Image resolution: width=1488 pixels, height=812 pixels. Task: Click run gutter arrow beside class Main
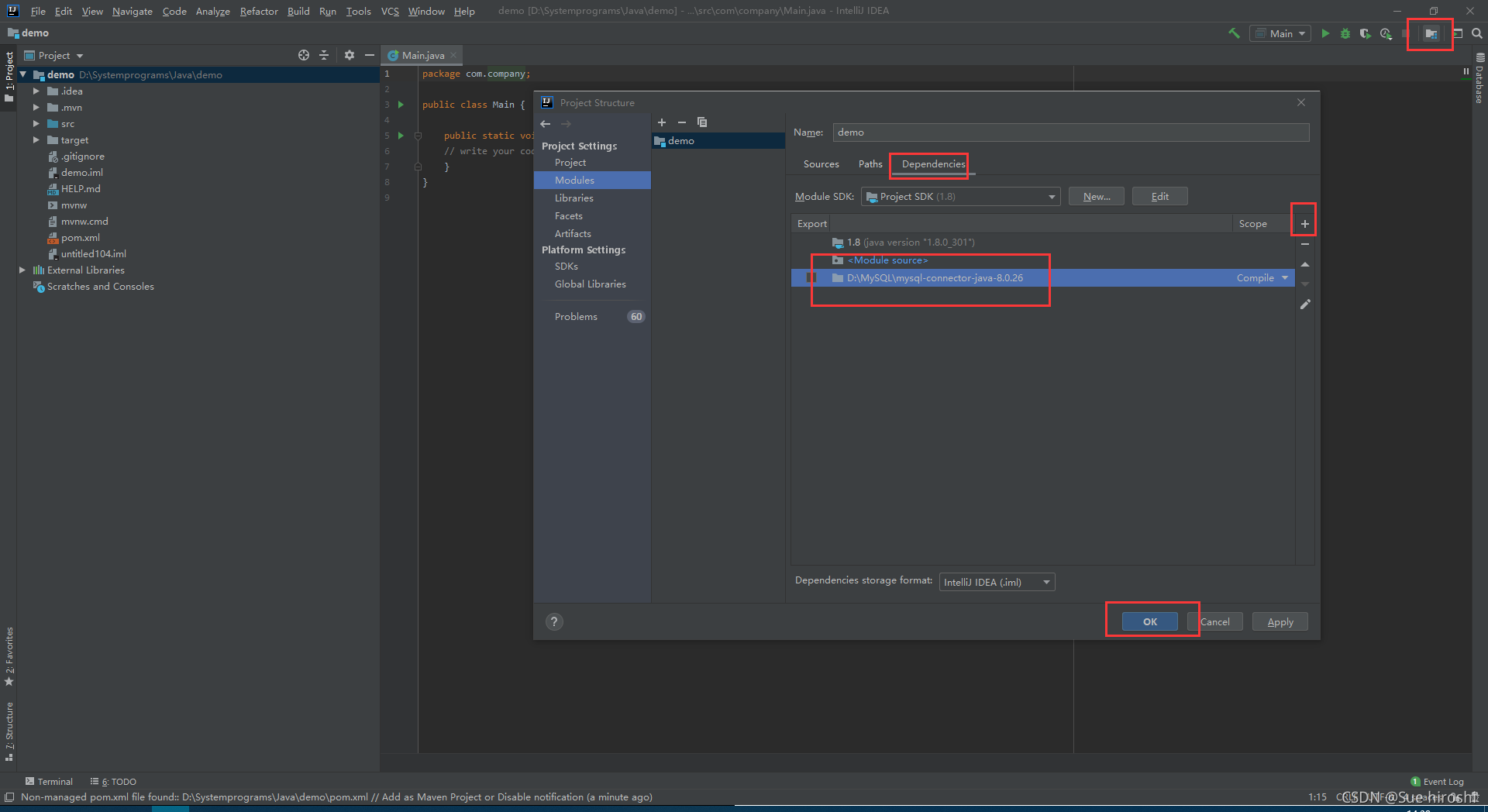[401, 105]
